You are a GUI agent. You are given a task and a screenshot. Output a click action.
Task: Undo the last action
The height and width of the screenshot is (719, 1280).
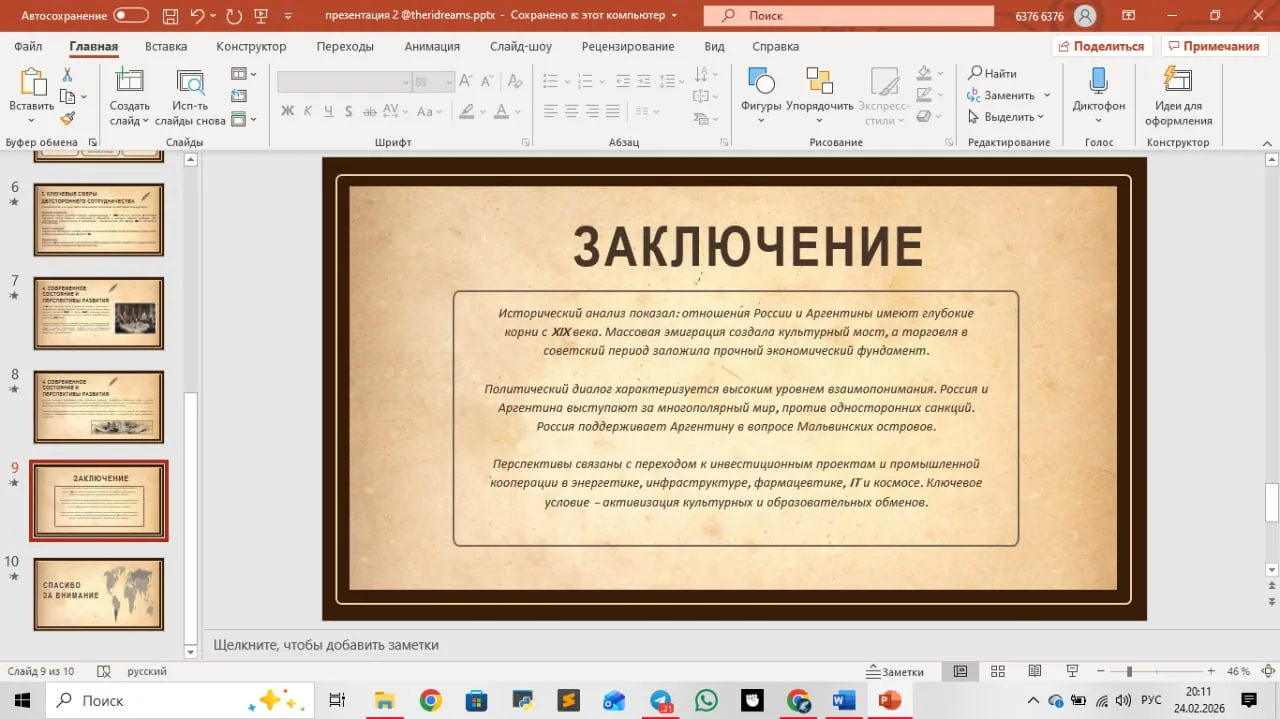click(197, 15)
